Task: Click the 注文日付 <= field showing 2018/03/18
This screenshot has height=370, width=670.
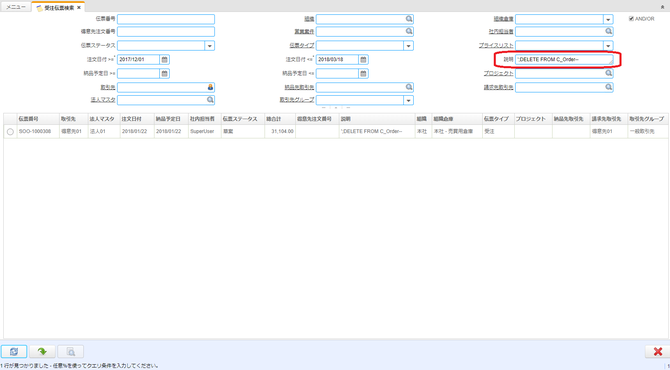Action: coord(337,59)
